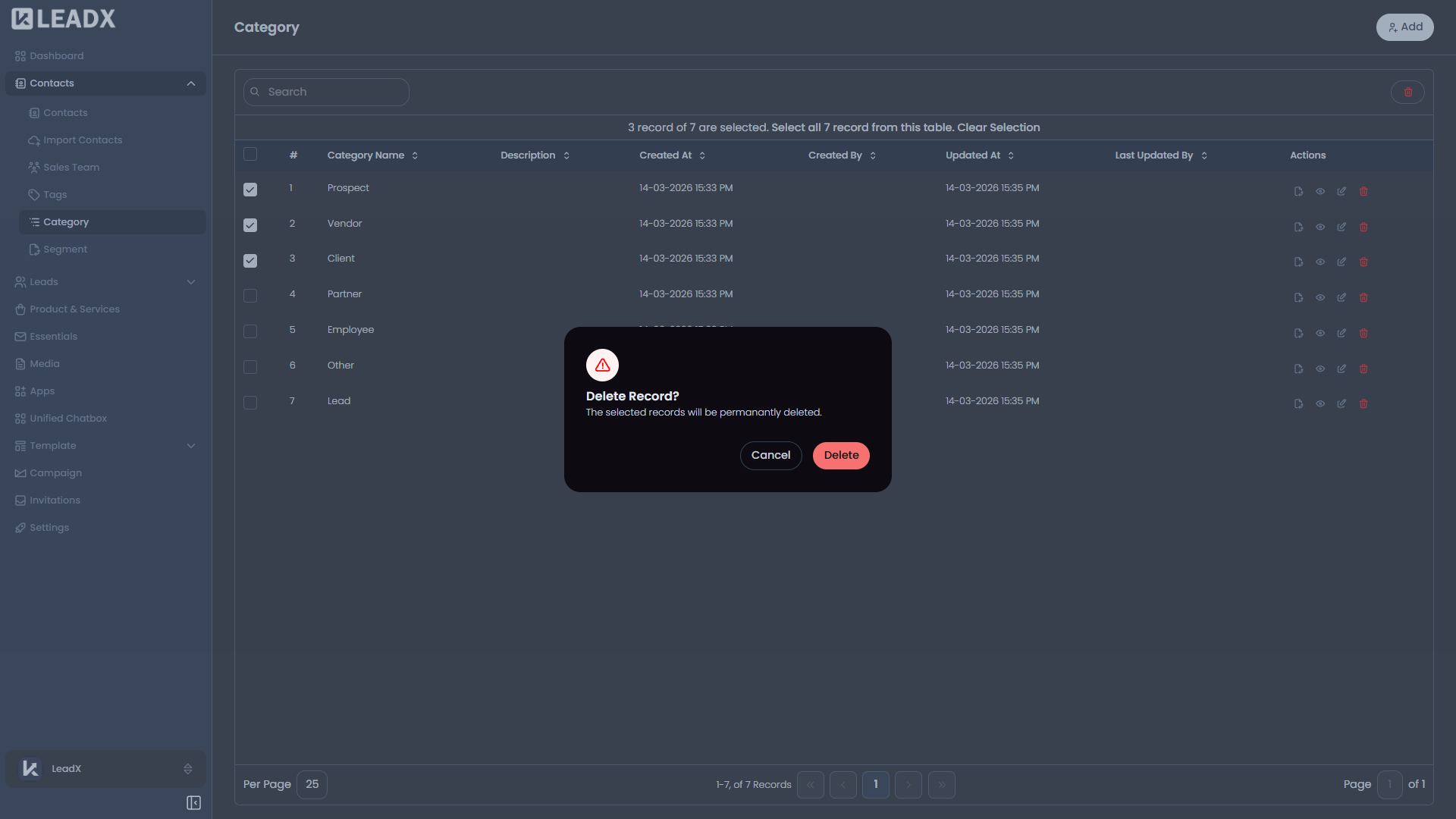
Task: Click the Clear Selection link
Action: coord(999,127)
